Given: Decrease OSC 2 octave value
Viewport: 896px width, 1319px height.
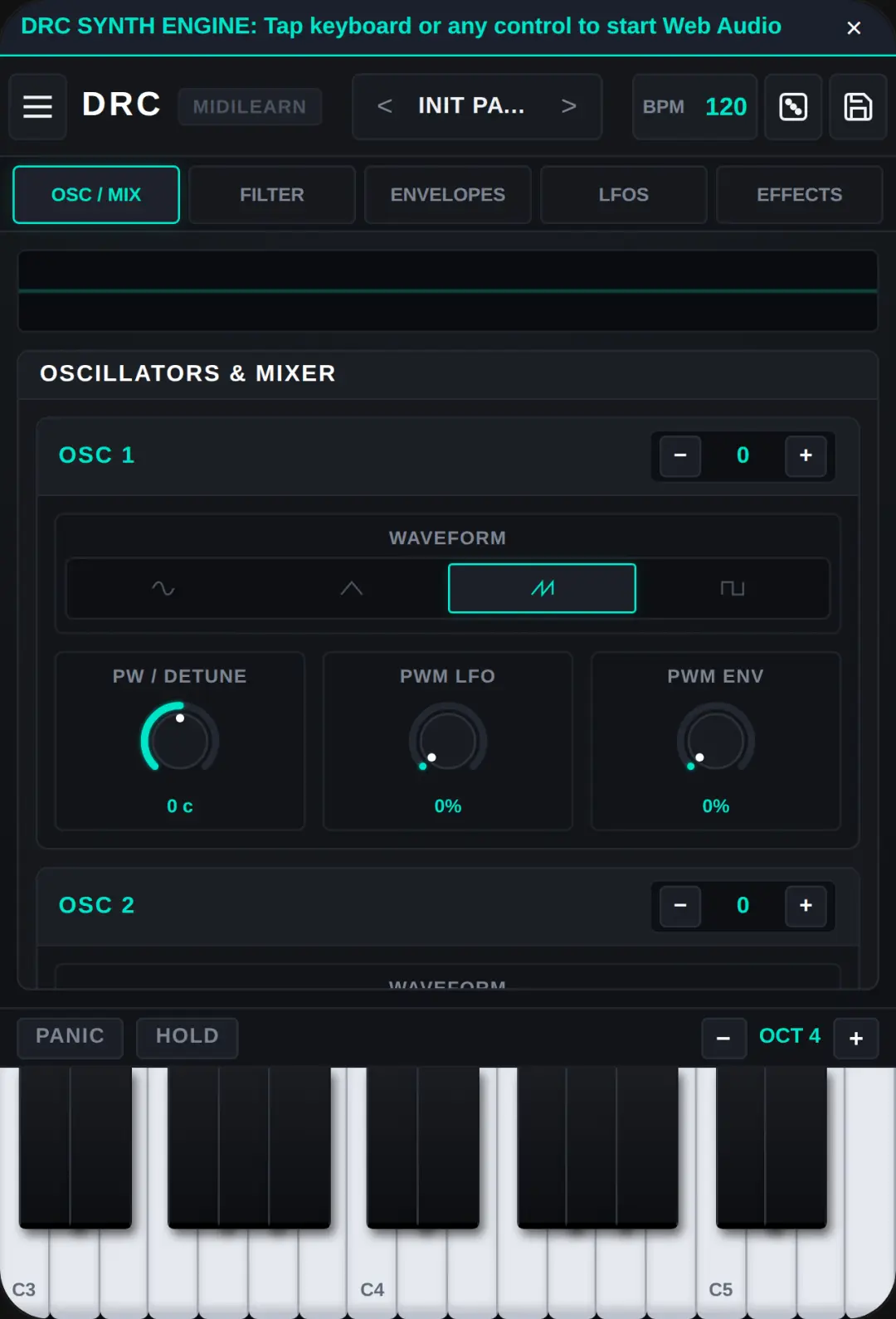Looking at the screenshot, I should point(680,906).
